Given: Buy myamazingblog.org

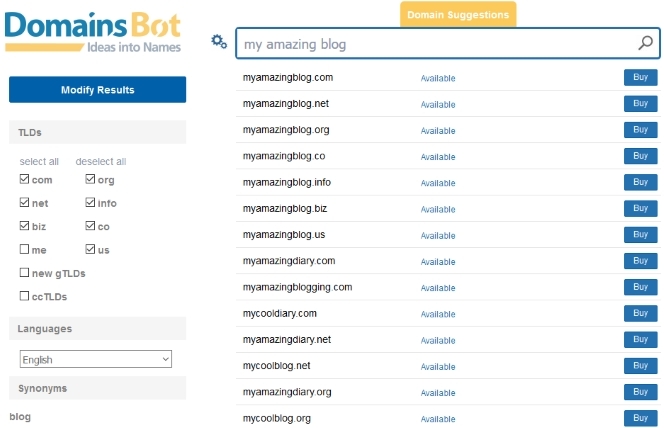Looking at the screenshot, I should tap(640, 130).
